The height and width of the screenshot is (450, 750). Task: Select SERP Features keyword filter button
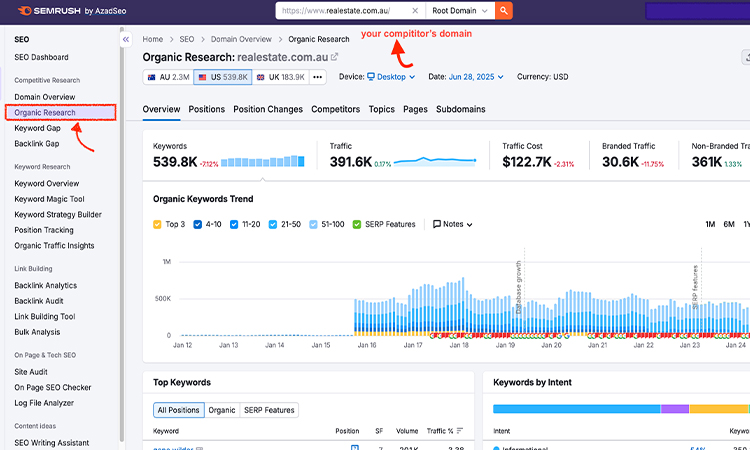tap(269, 410)
